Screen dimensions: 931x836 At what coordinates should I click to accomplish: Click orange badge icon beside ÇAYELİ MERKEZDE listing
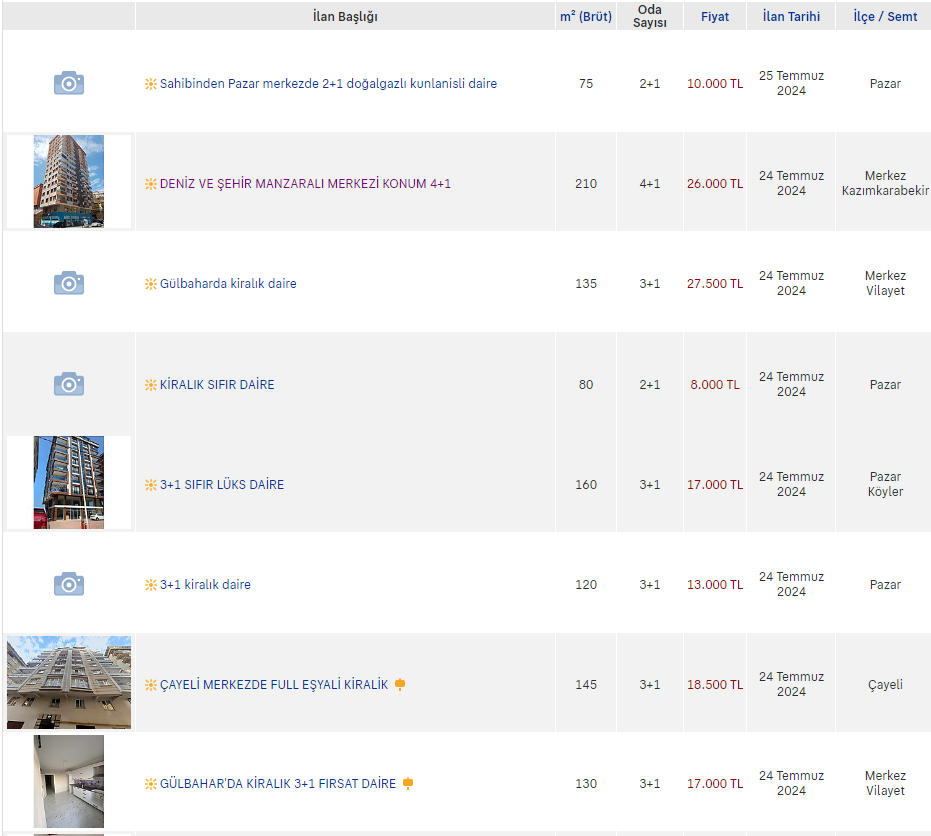[x=400, y=685]
